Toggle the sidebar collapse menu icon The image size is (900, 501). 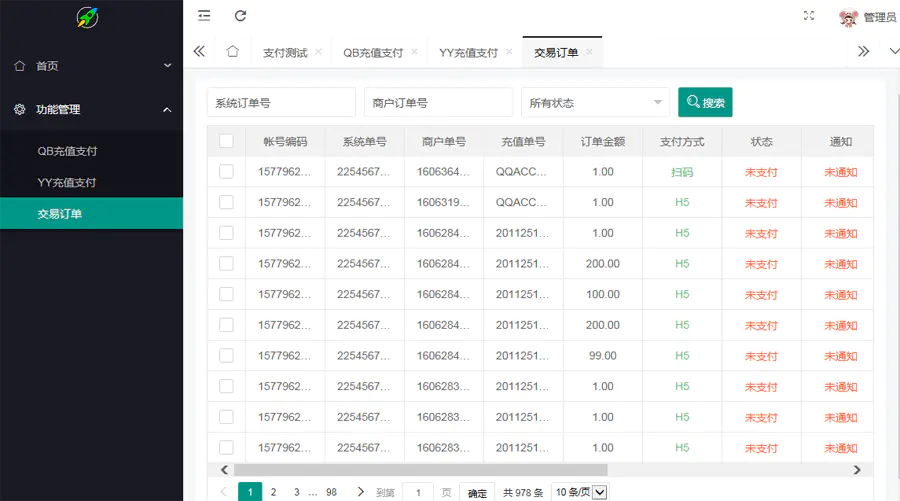204,16
